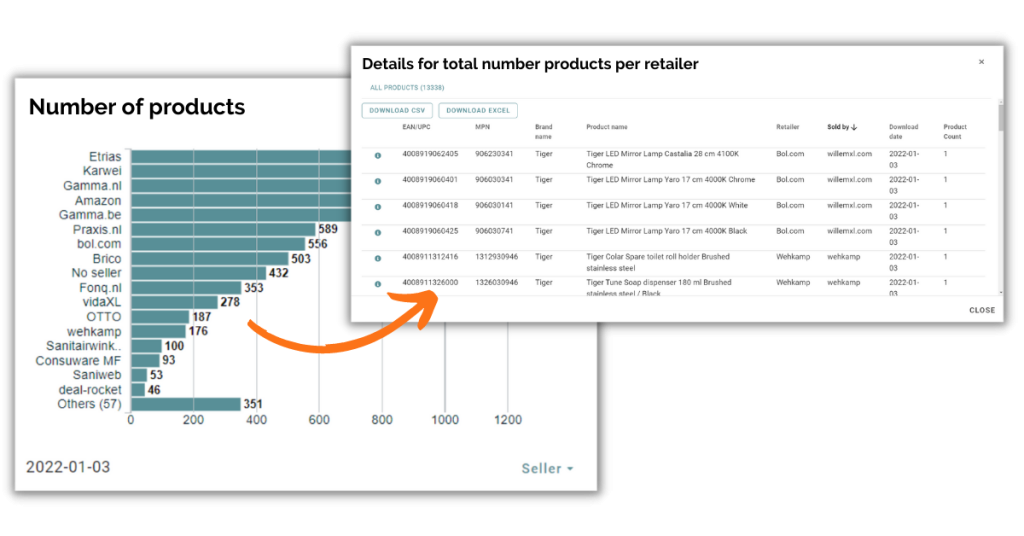1024x536 pixels.
Task: Sort by the EAN/UPC column header
Action: (x=416, y=128)
